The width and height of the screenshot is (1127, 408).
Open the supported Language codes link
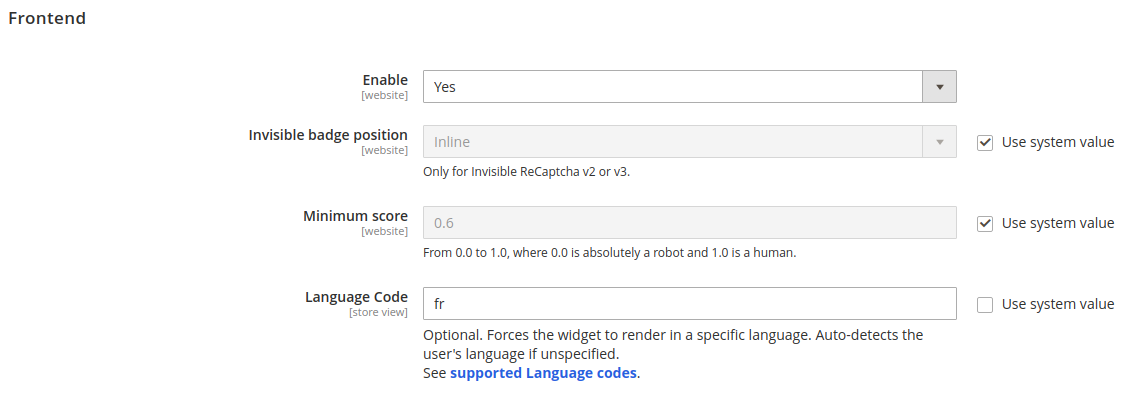(543, 373)
